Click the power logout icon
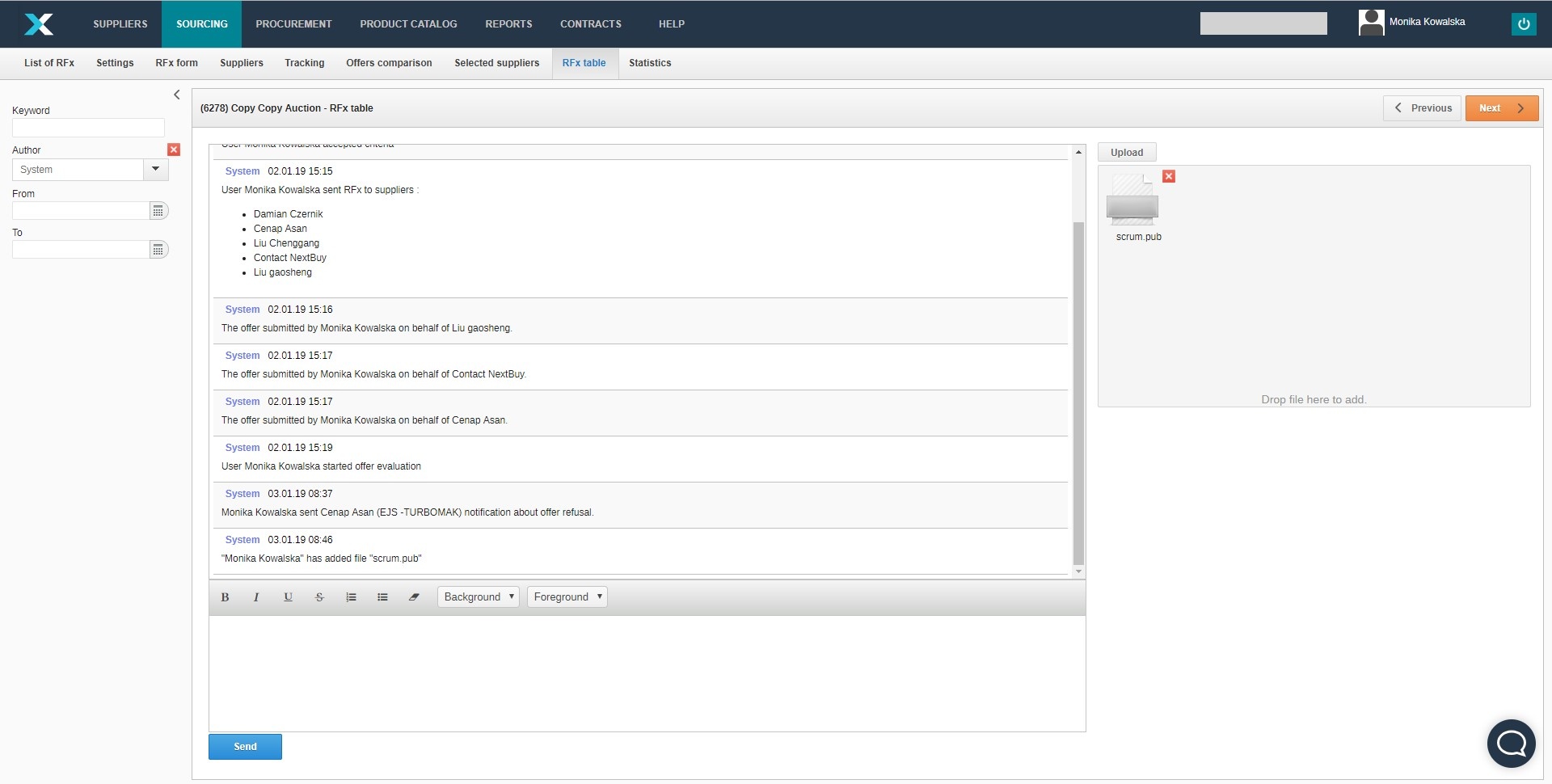Image resolution: width=1552 pixels, height=784 pixels. [1523, 24]
